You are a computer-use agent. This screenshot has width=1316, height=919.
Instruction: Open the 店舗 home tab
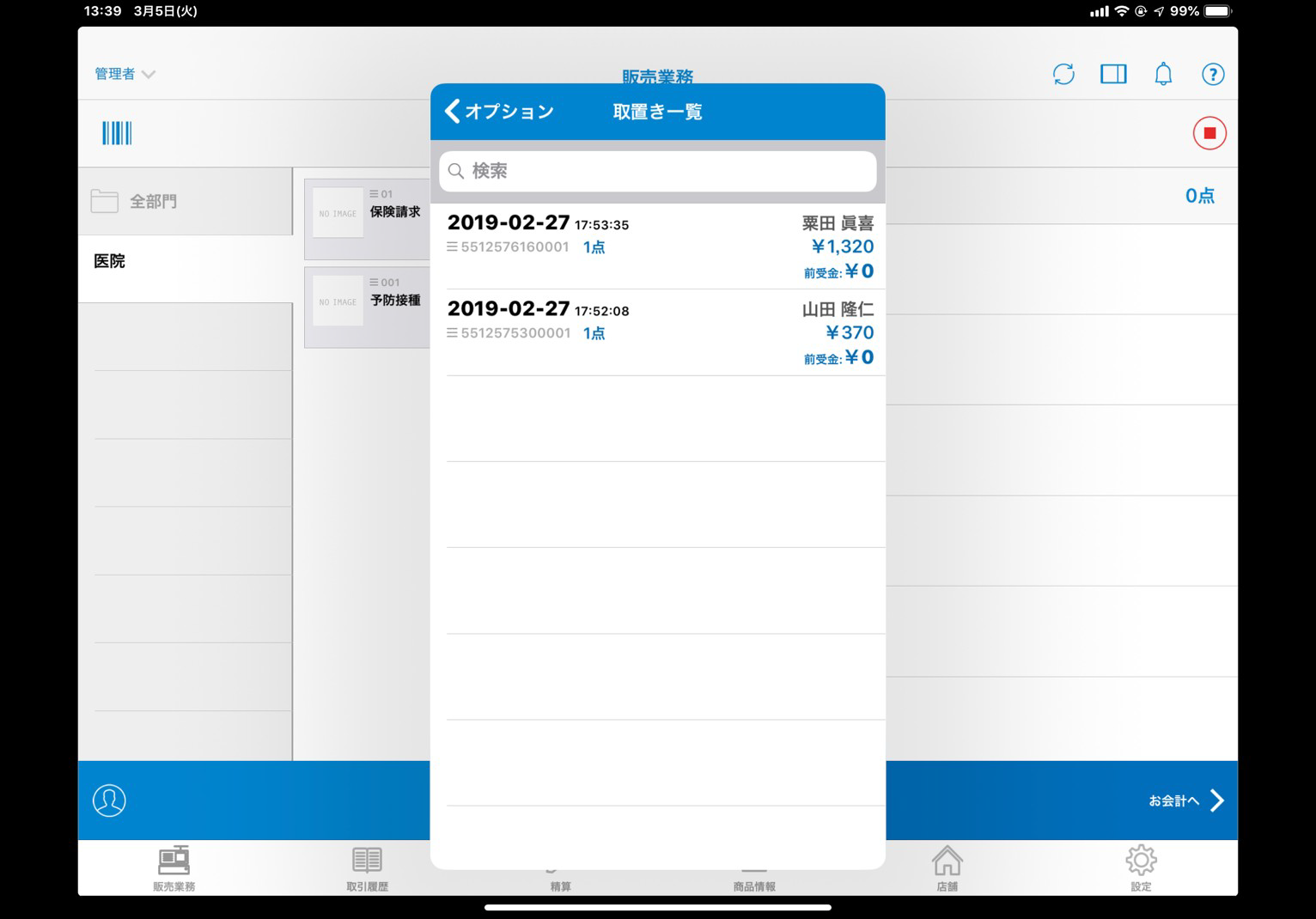pyautogui.click(x=947, y=867)
